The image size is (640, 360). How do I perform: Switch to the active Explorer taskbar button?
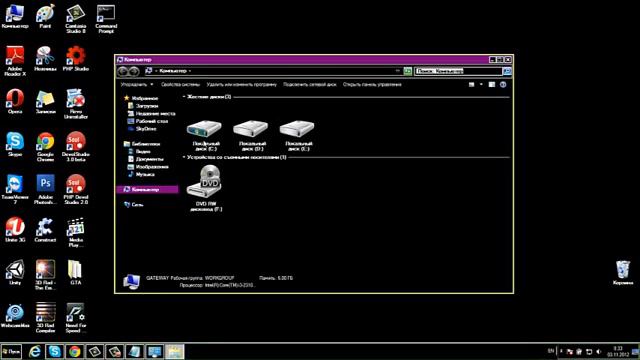(175, 351)
